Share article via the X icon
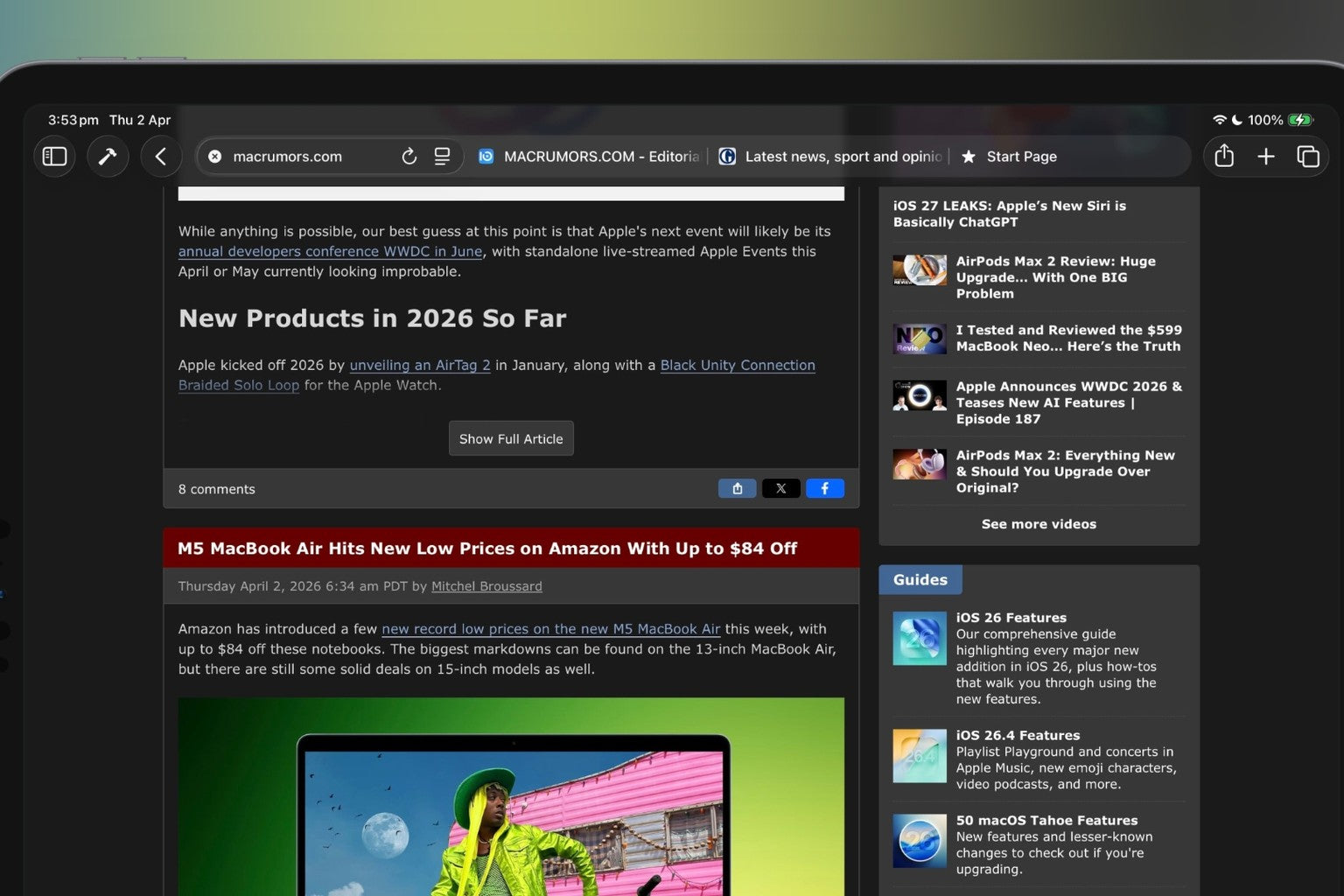Viewport: 1344px width, 896px height. 780,488
